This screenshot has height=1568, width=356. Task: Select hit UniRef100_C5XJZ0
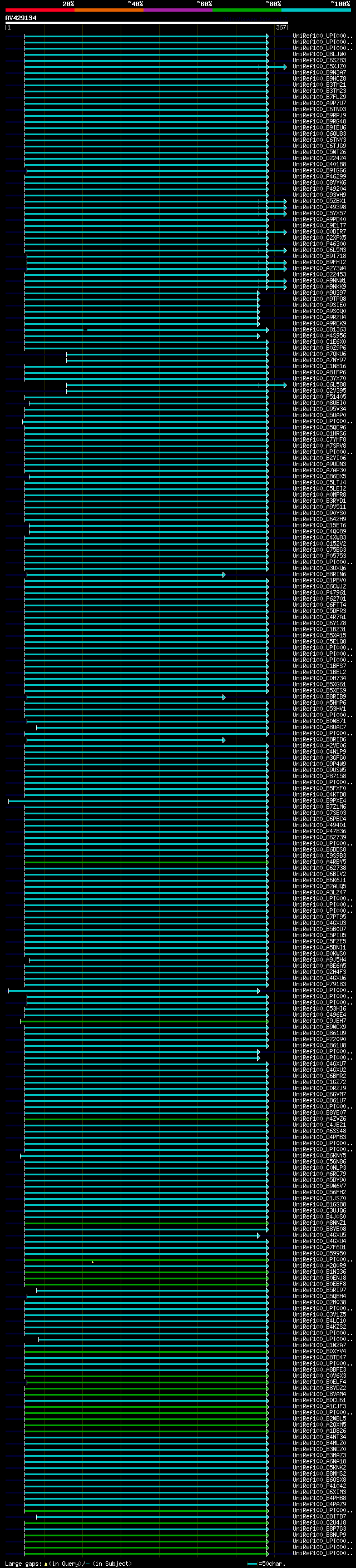(319, 66)
